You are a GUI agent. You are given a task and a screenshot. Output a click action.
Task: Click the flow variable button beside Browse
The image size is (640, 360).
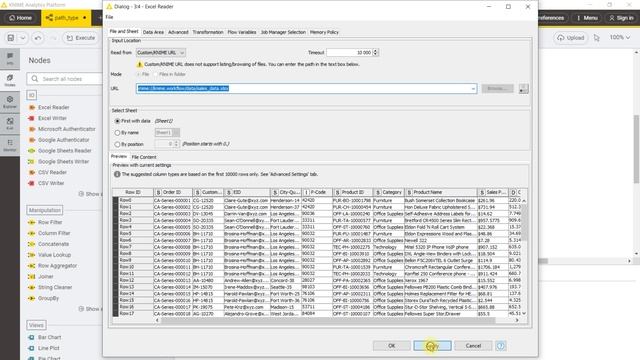click(x=524, y=89)
